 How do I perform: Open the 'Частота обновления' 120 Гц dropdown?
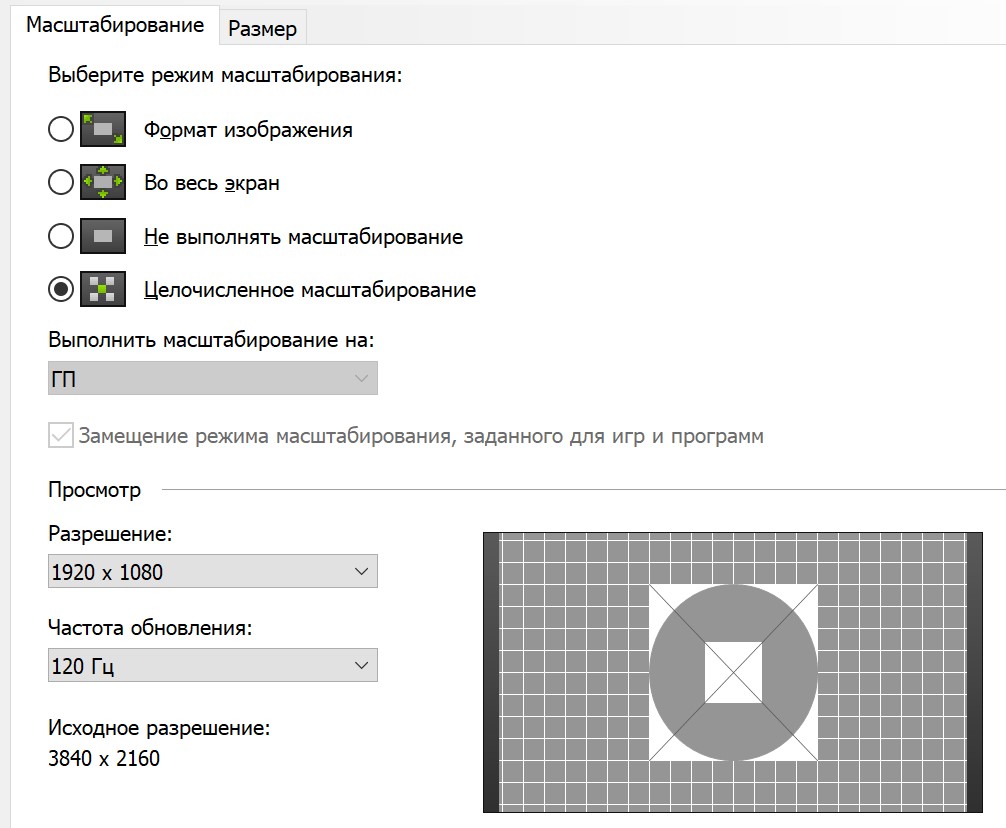(212, 665)
